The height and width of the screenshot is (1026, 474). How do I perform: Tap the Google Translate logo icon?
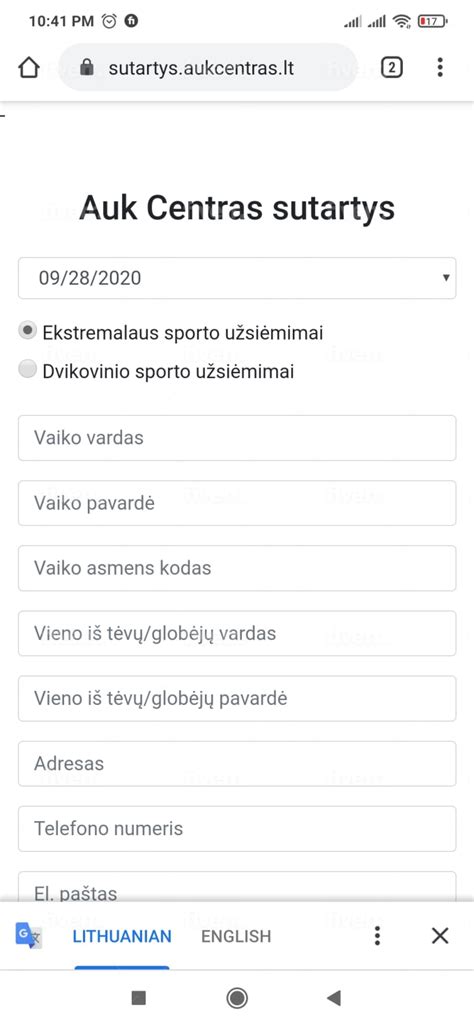[x=28, y=936]
